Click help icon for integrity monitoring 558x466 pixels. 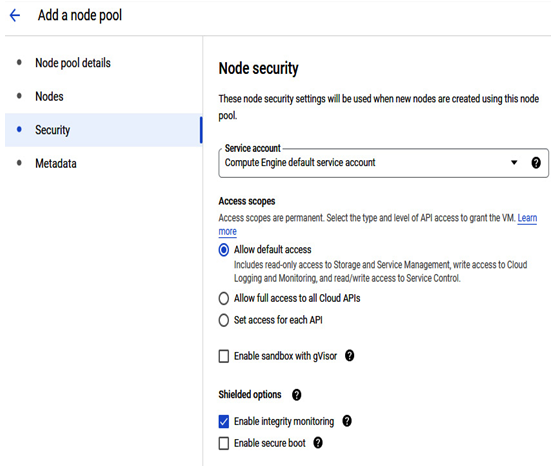pos(347,421)
